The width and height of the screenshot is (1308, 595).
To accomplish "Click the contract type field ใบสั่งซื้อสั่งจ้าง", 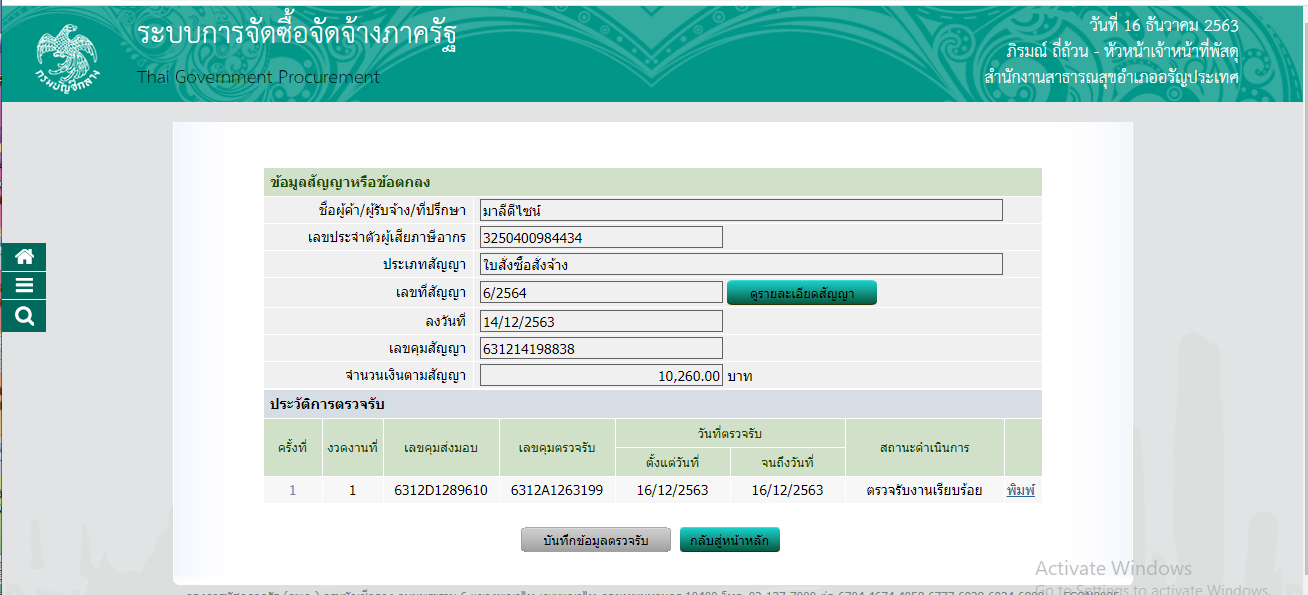I will point(740,264).
